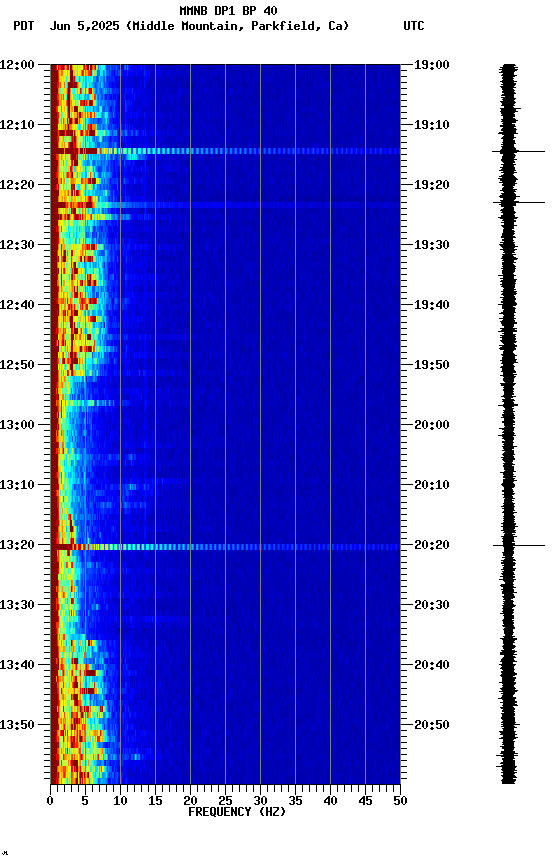Click the '19:10' UTC time label
Image resolution: width=552 pixels, height=864 pixels.
click(x=432, y=125)
